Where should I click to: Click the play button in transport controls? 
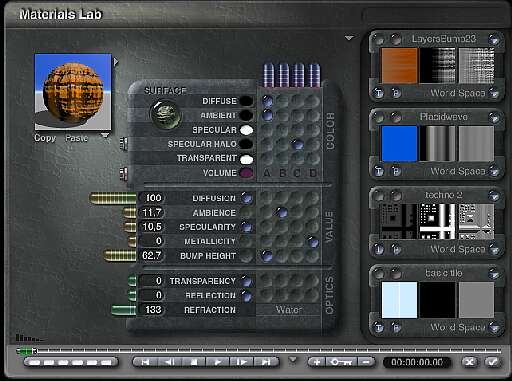coord(217,362)
